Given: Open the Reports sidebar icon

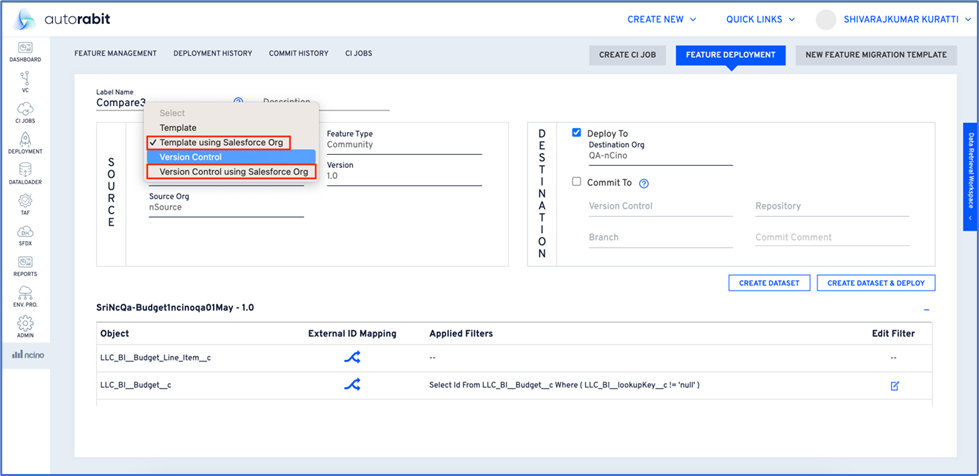Looking at the screenshot, I should (25, 266).
